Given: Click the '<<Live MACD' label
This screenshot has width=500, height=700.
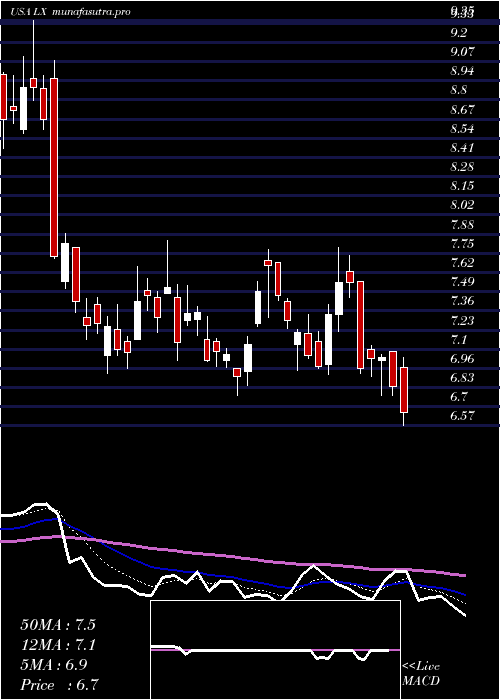Looking at the screenshot, I should tap(421, 674).
